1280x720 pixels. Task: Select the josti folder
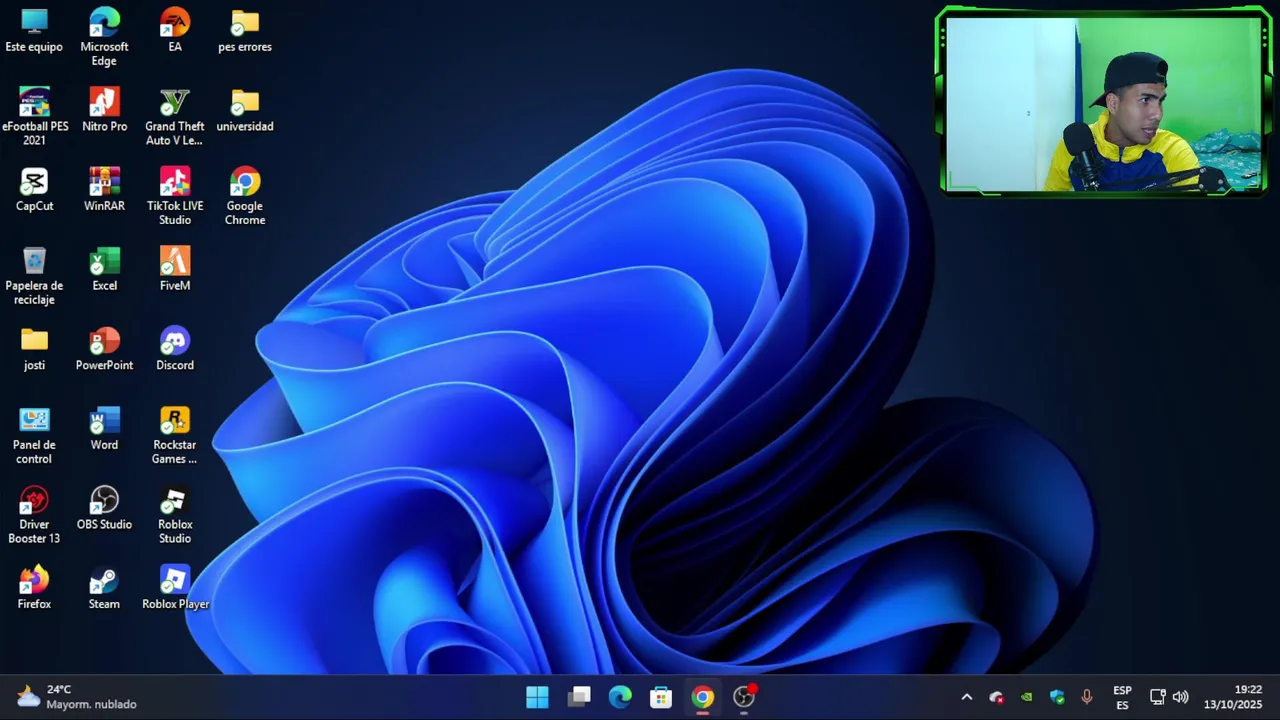(34, 350)
